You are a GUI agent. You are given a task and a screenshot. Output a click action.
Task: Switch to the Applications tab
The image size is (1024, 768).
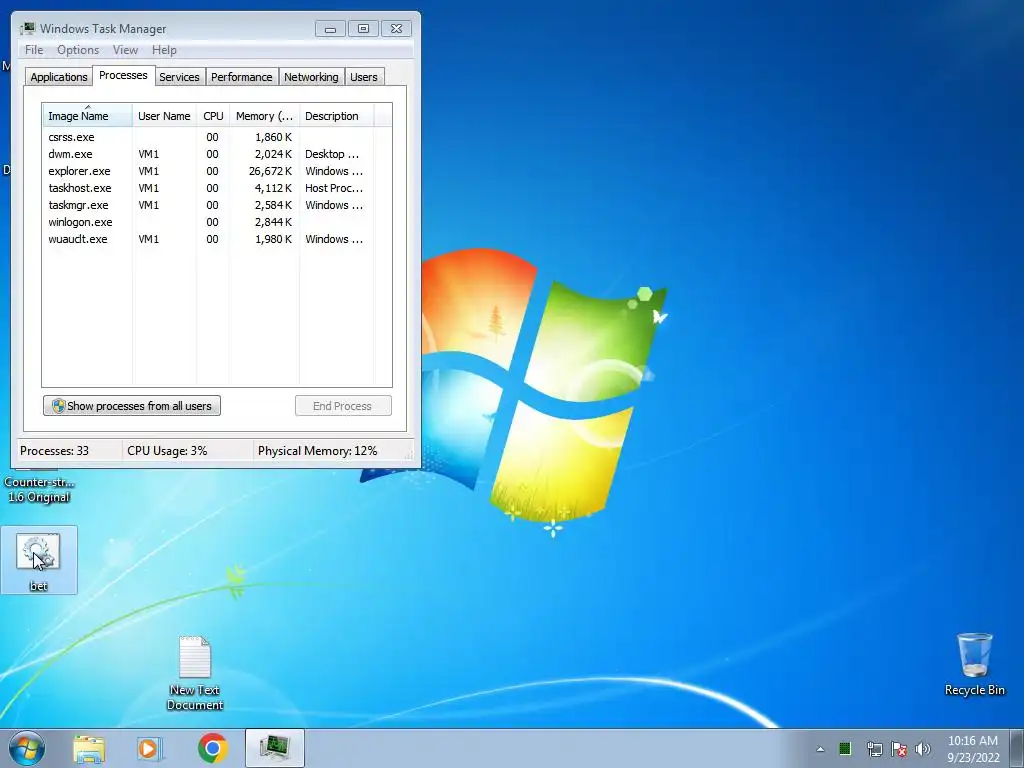[59, 76]
